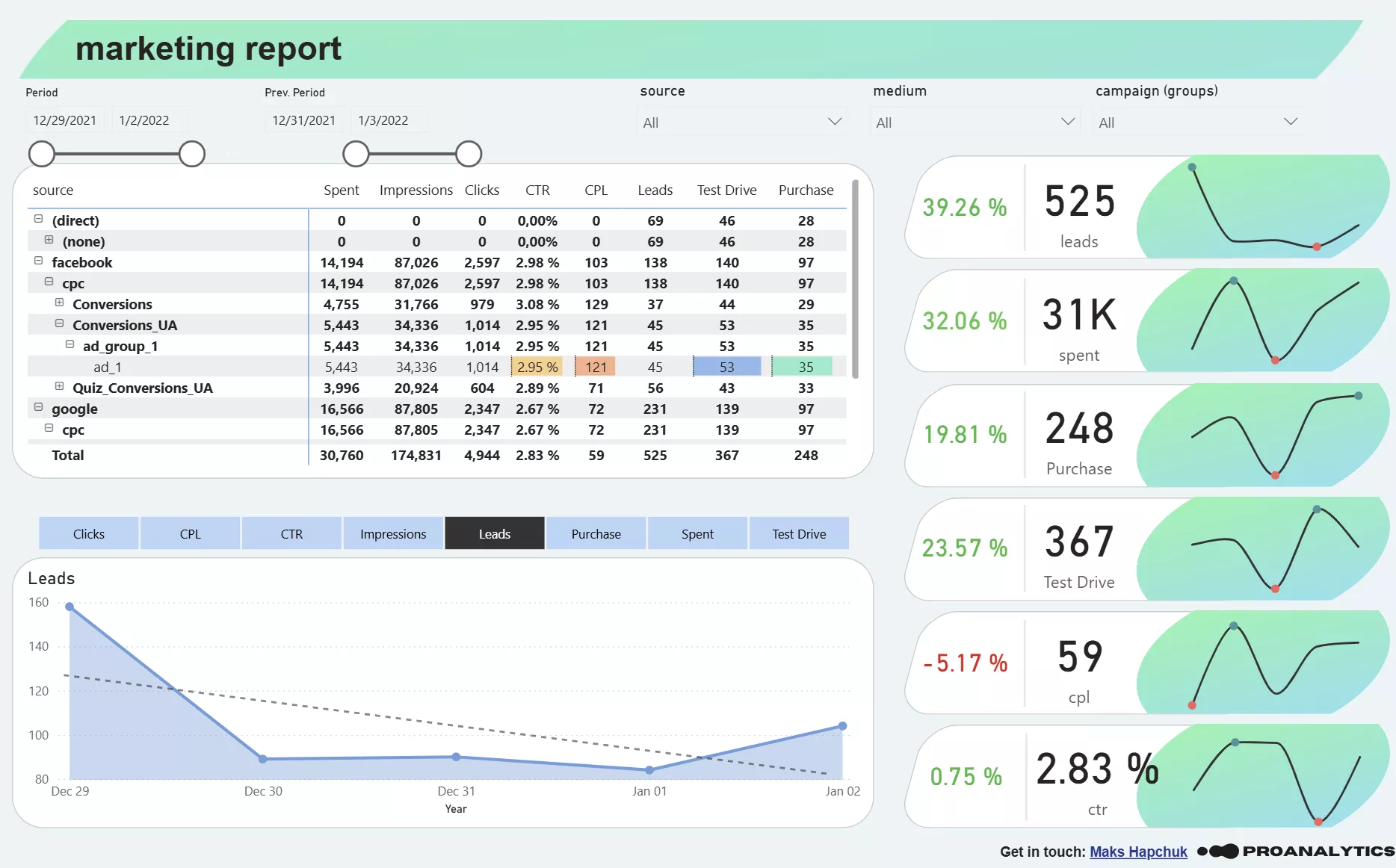Image resolution: width=1396 pixels, height=868 pixels.
Task: Open the Maks Hapchuk contact link
Action: (x=1138, y=852)
